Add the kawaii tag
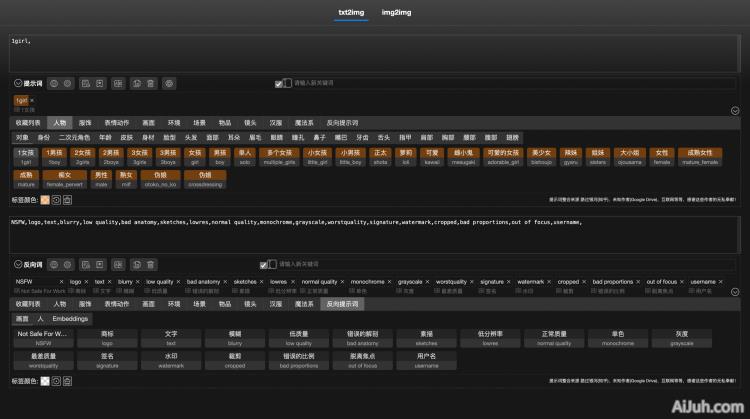The height and width of the screenshot is (419, 750). [x=432, y=157]
